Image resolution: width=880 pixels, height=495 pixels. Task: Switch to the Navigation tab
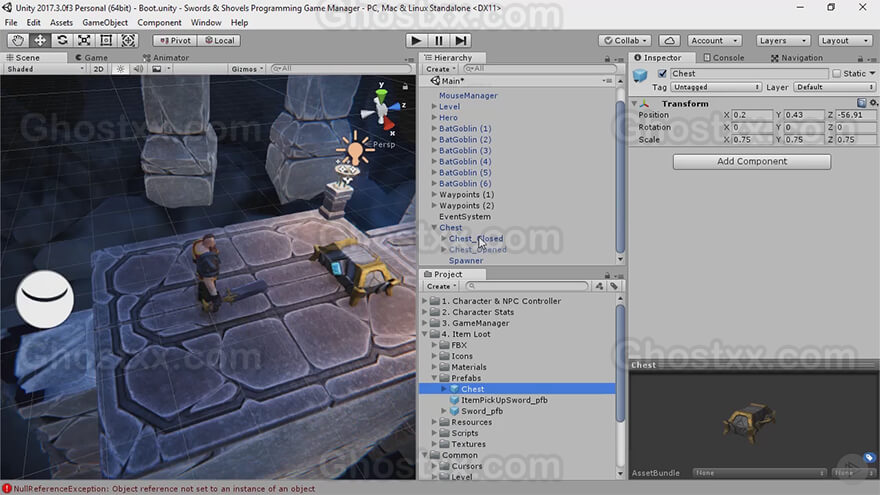(797, 58)
